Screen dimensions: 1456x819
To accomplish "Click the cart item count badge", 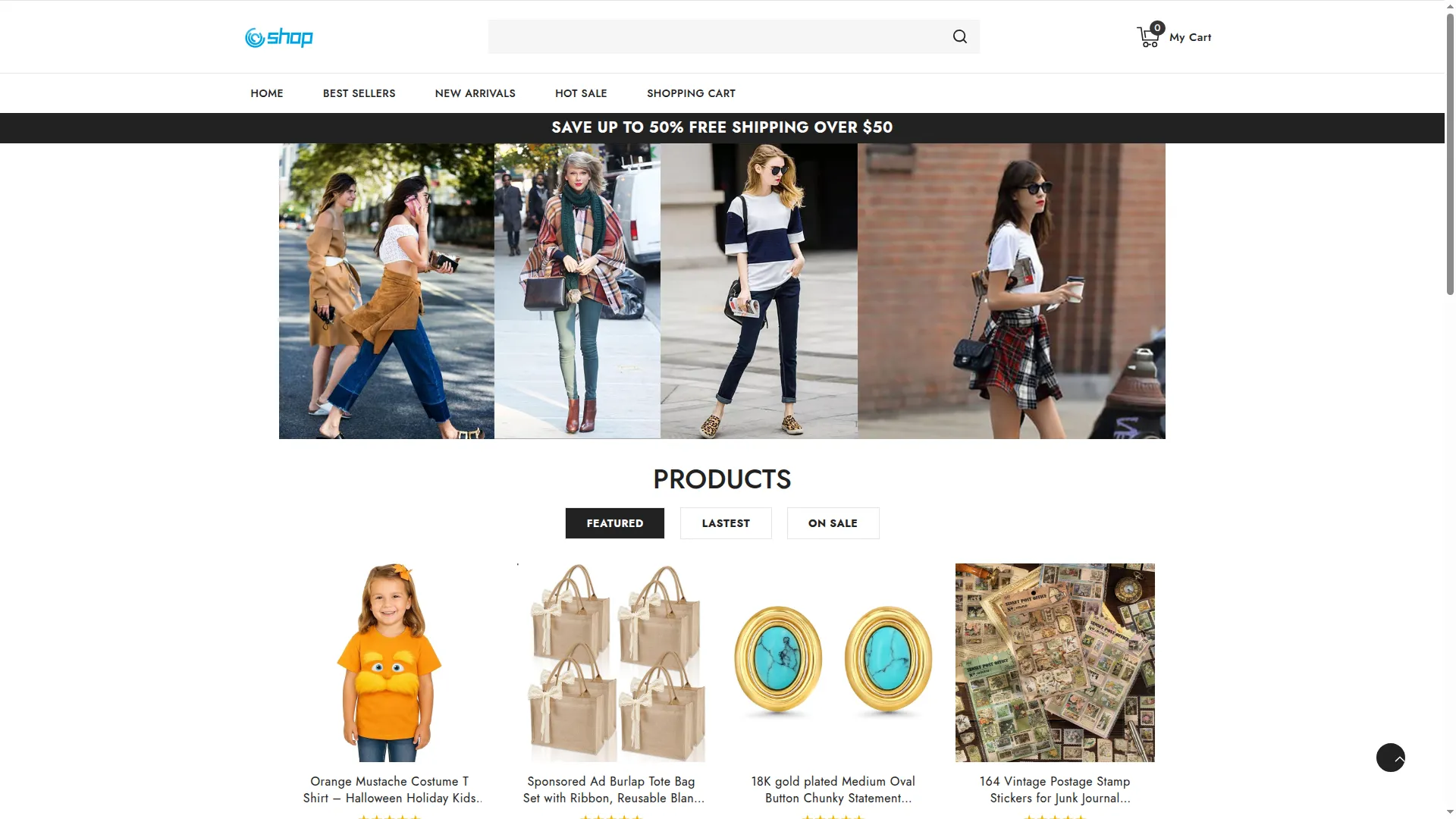I will [x=1157, y=28].
